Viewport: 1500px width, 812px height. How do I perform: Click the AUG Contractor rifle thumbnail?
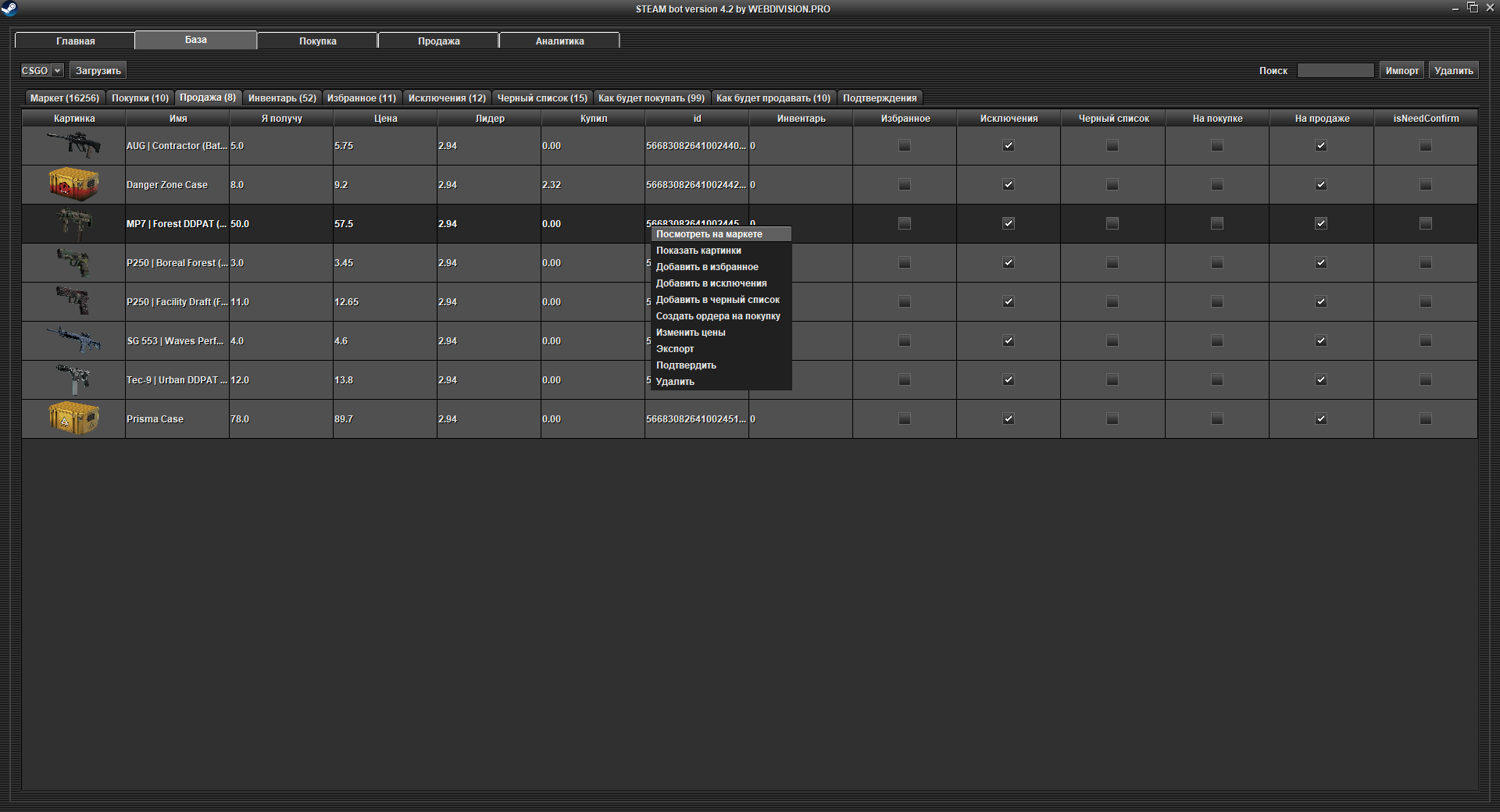(x=73, y=145)
